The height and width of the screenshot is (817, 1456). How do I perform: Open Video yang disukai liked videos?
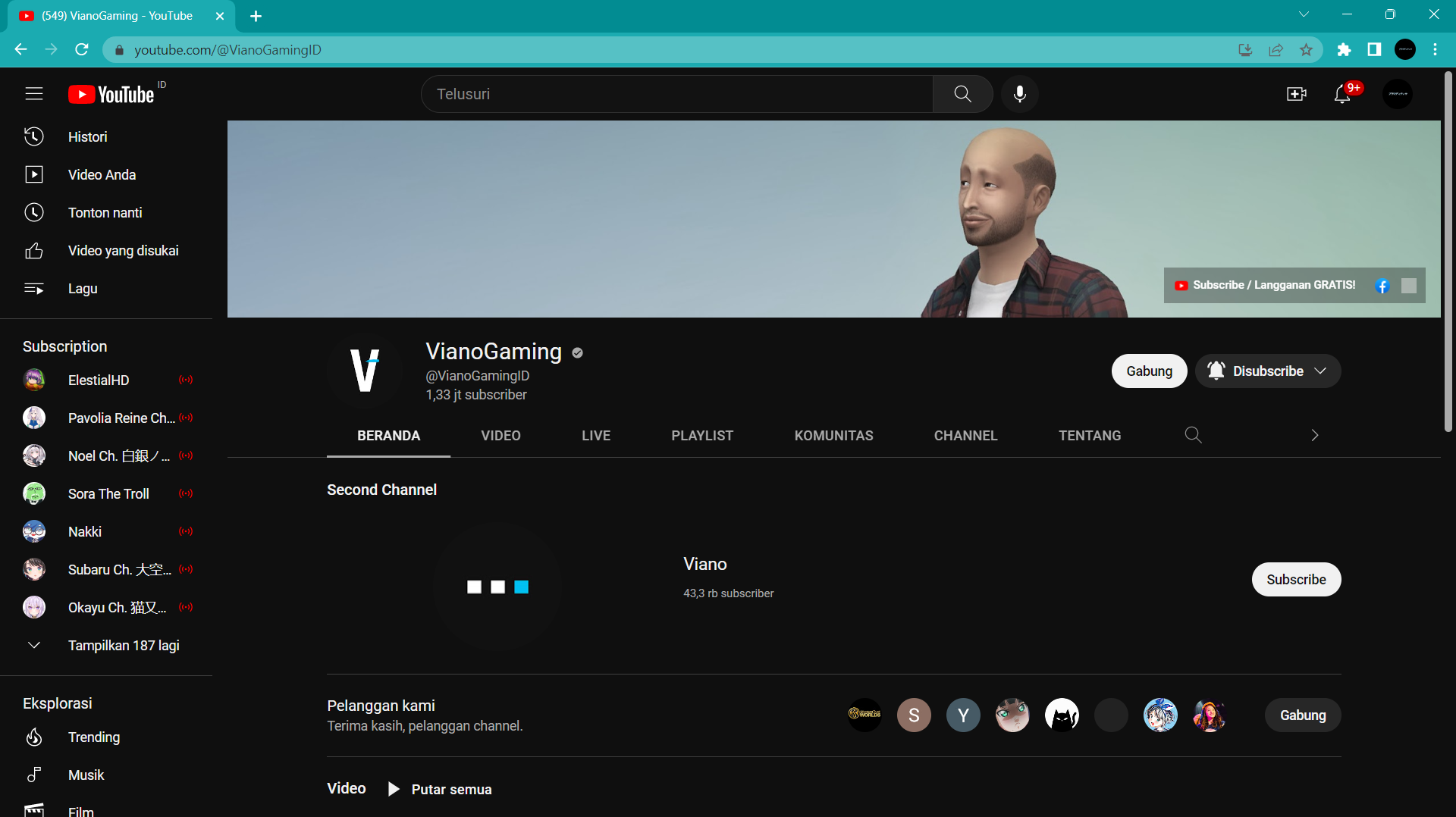[x=106, y=251]
